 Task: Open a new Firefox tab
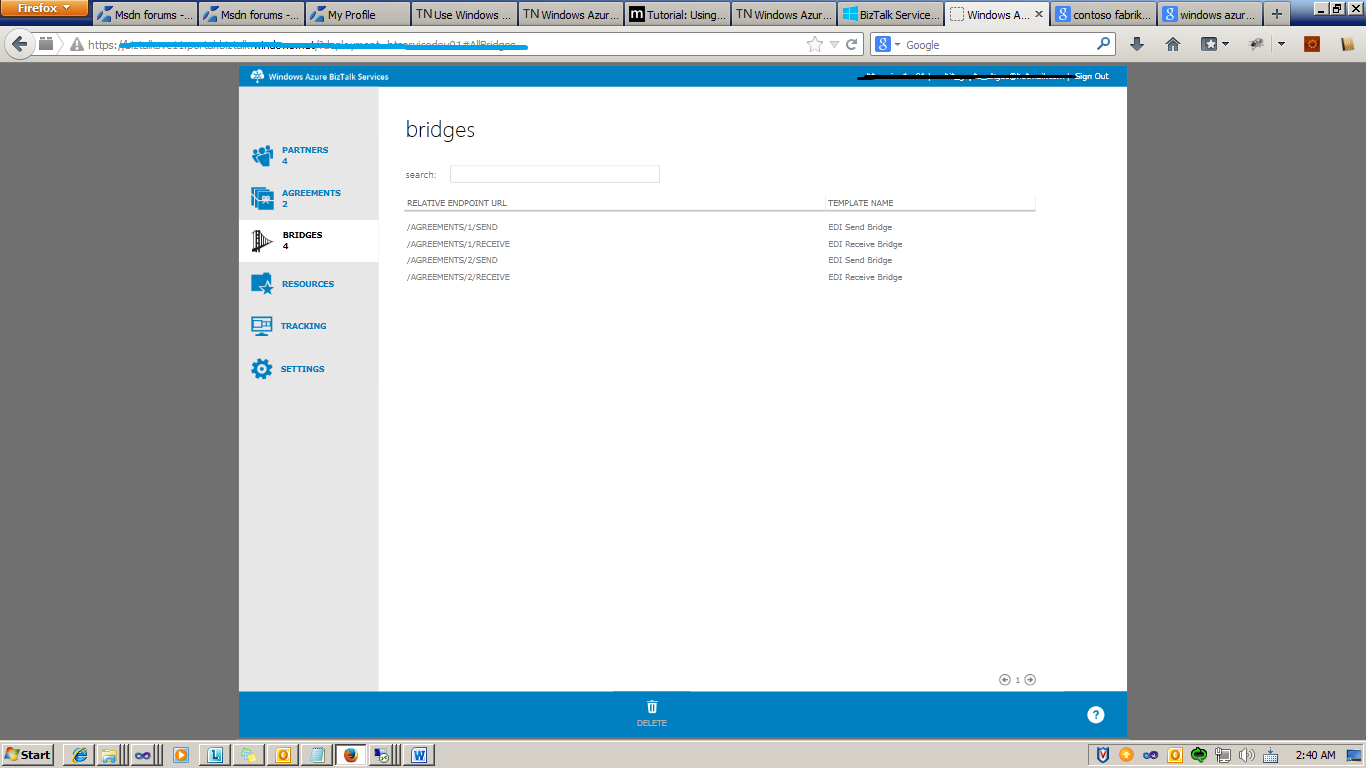[1277, 14]
